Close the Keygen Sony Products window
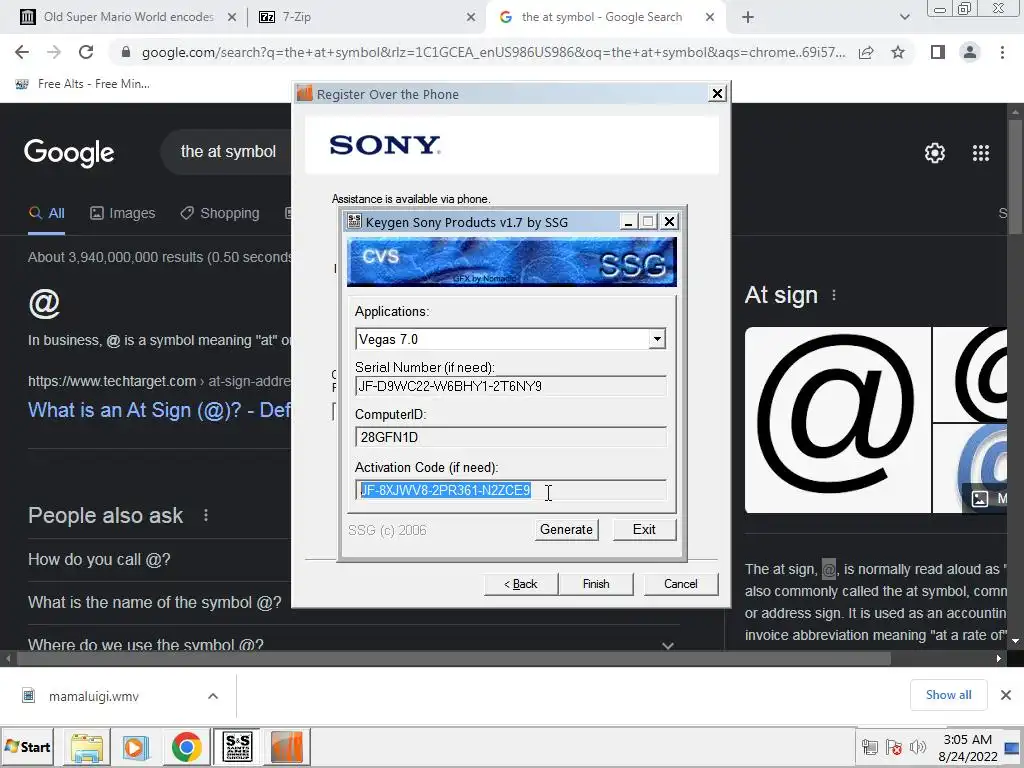Screen dimensions: 1024x768 [x=669, y=222]
